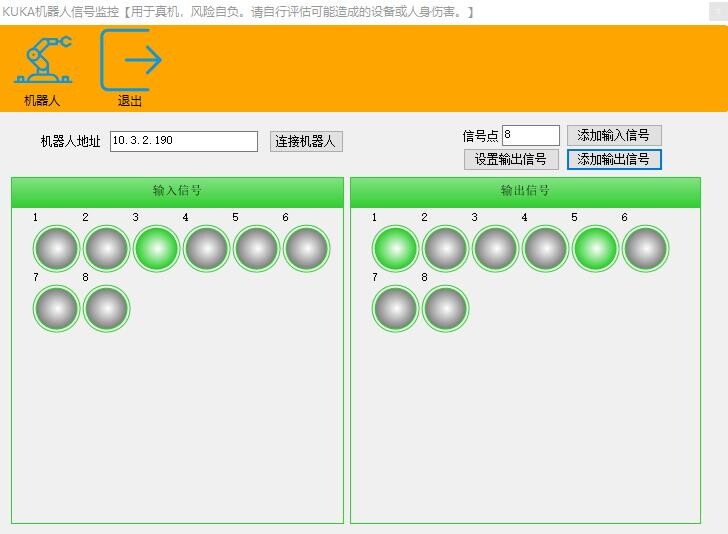Toggle output signal indicator 3
This screenshot has height=534, width=728.
(495, 248)
